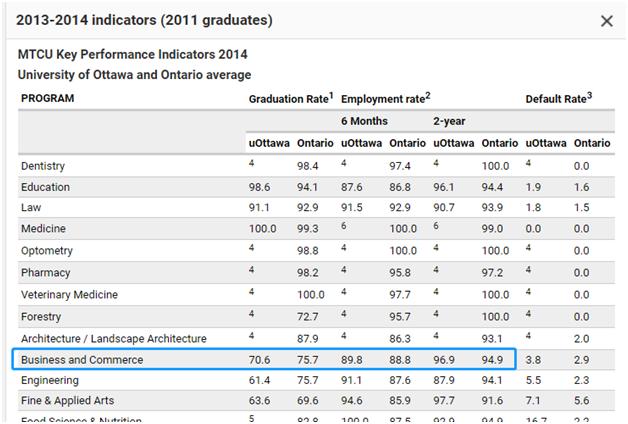Click 'Architecture / Landscape Architecture' program name
Viewport: 628px width, 424px height.
(x=113, y=338)
